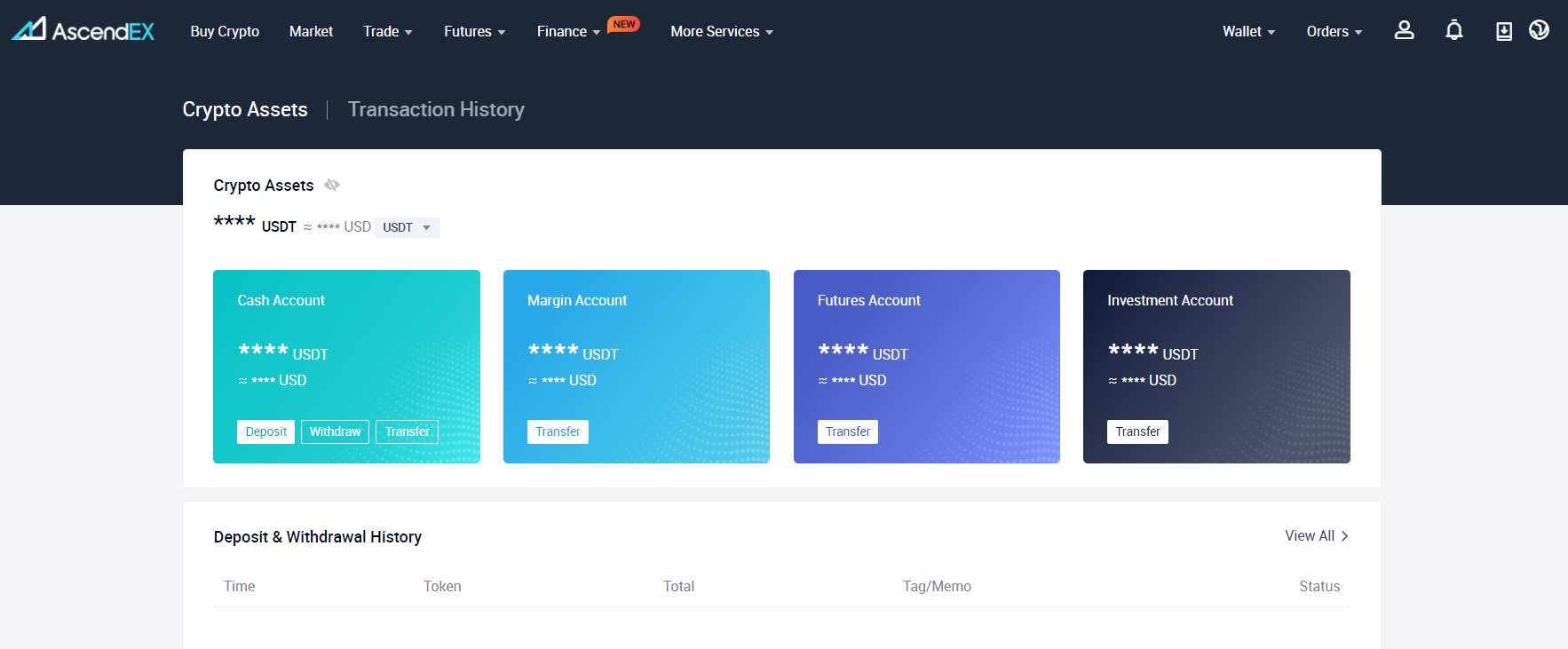Expand the Wallet menu
The height and width of the screenshot is (649, 1568).
1248,31
